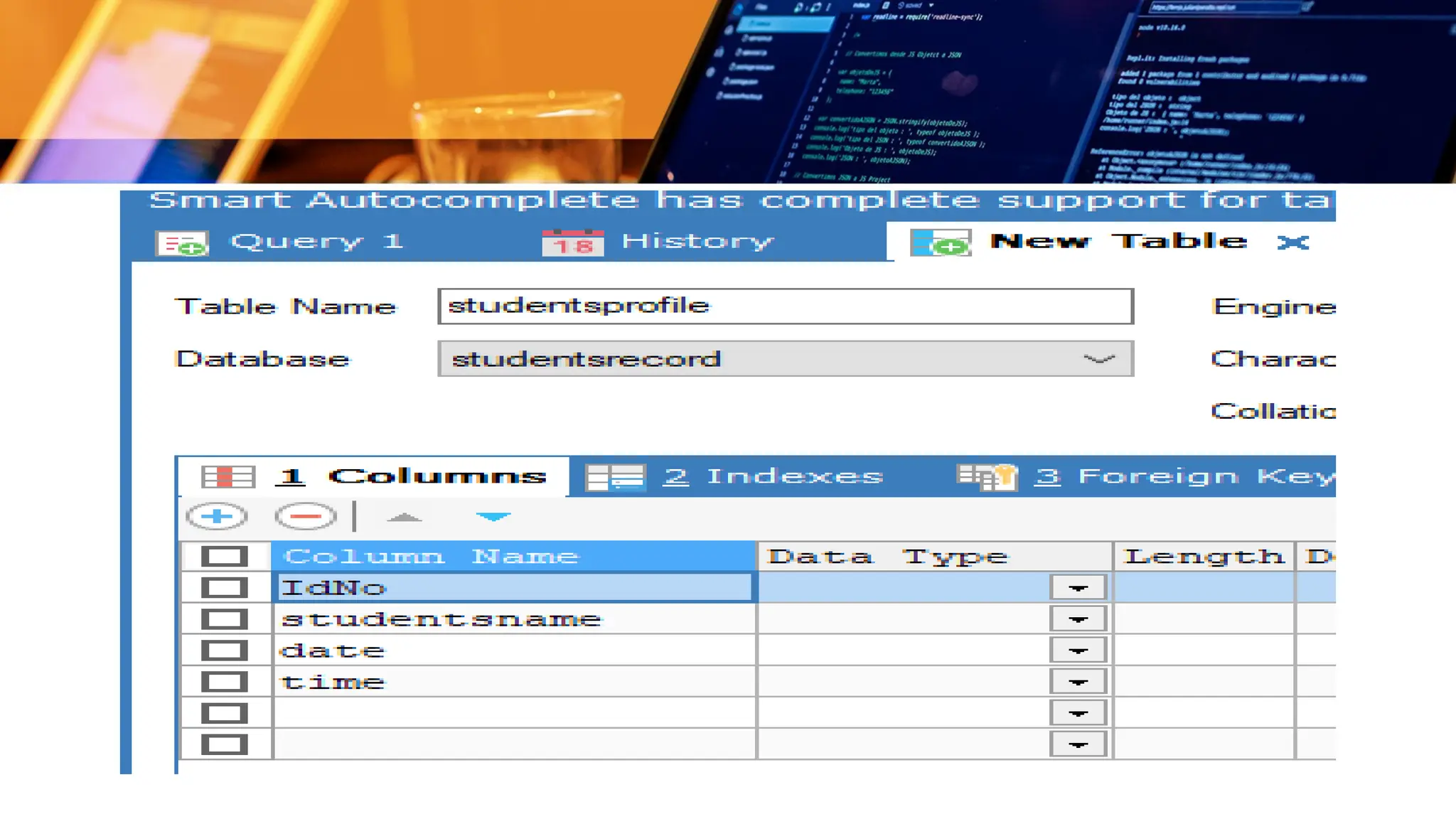The height and width of the screenshot is (819, 1456).
Task: Click the move column down arrow
Action: (x=493, y=517)
